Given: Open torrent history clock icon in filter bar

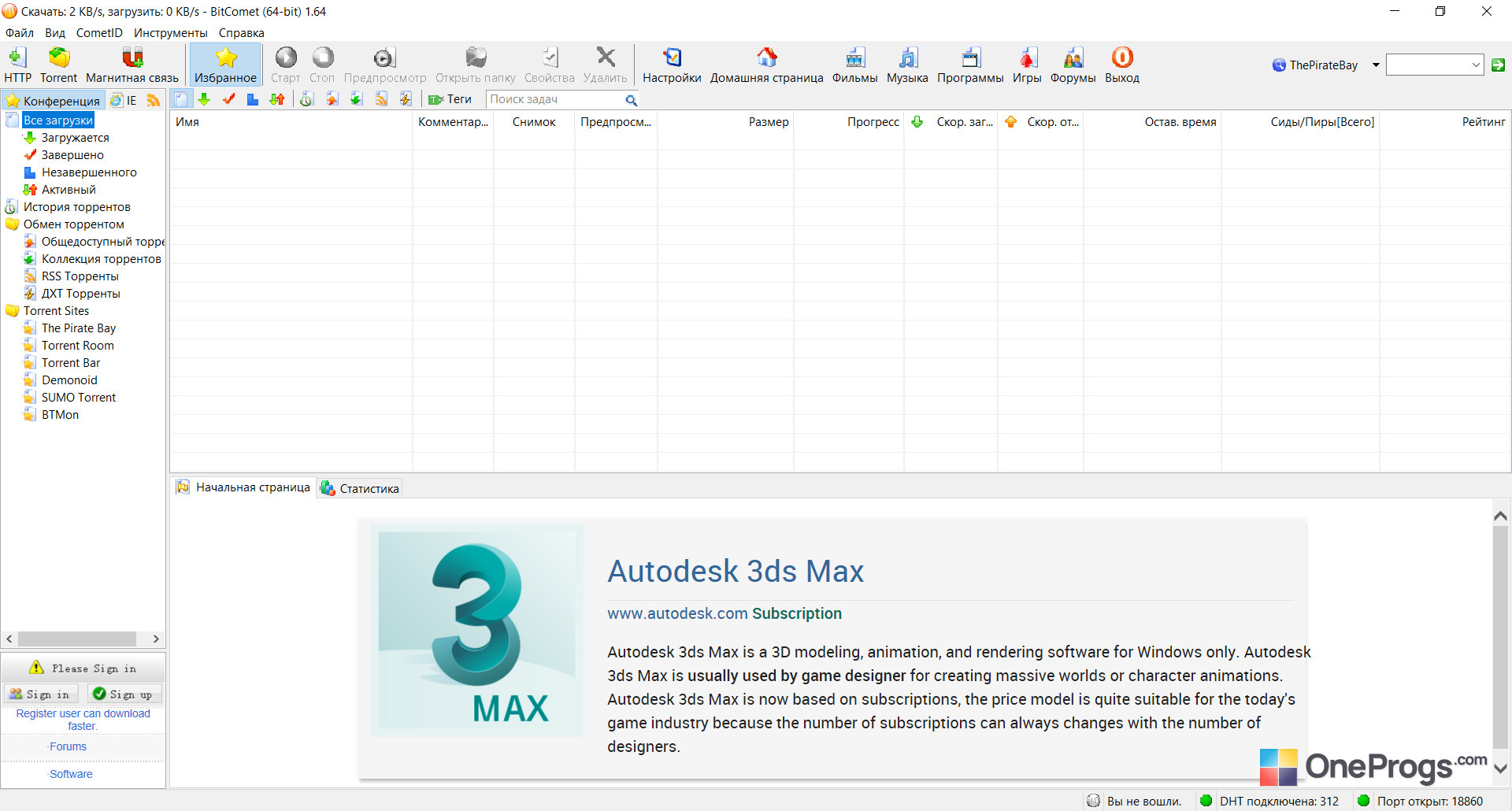Looking at the screenshot, I should point(307,99).
